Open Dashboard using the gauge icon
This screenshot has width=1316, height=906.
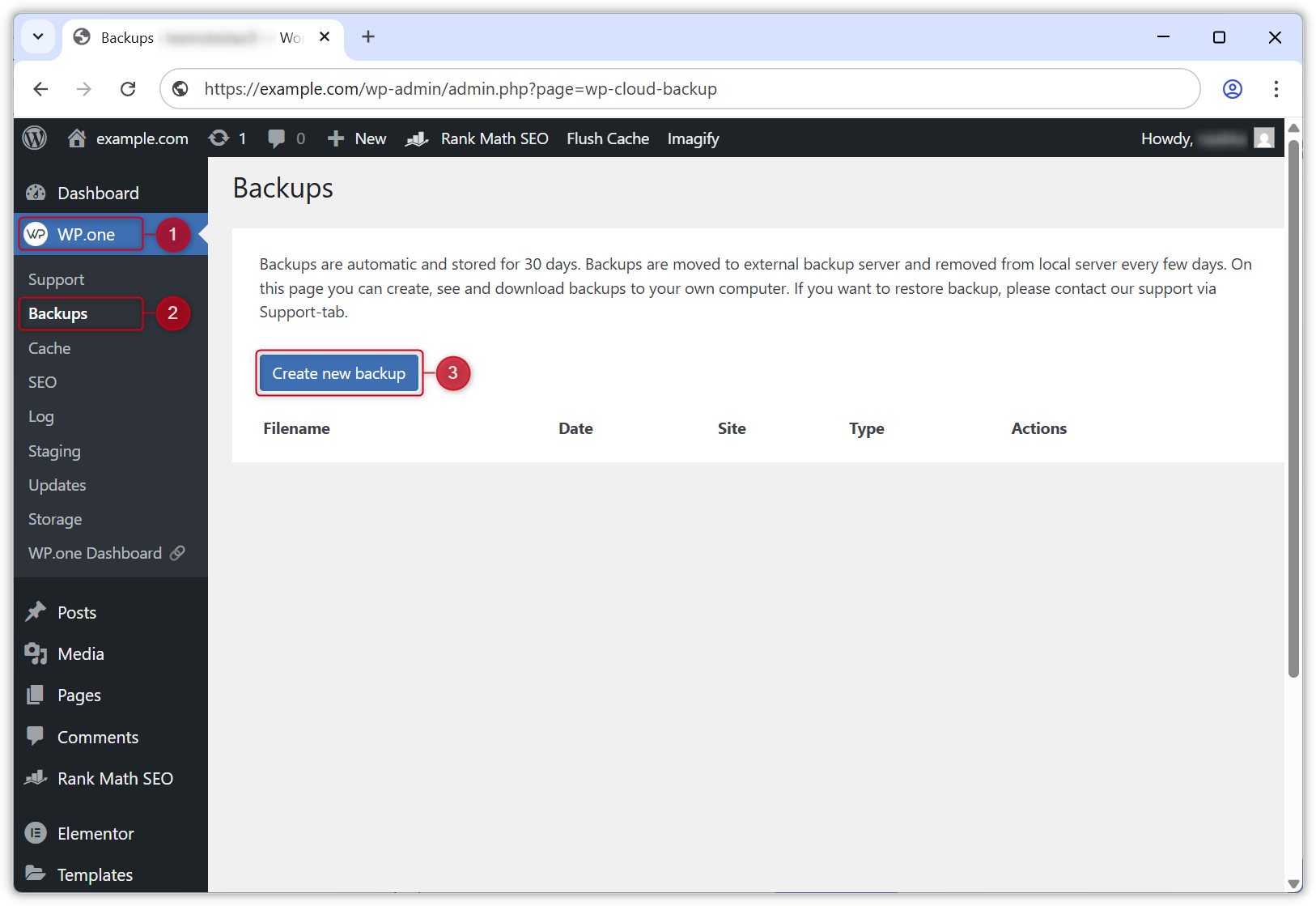coord(36,193)
